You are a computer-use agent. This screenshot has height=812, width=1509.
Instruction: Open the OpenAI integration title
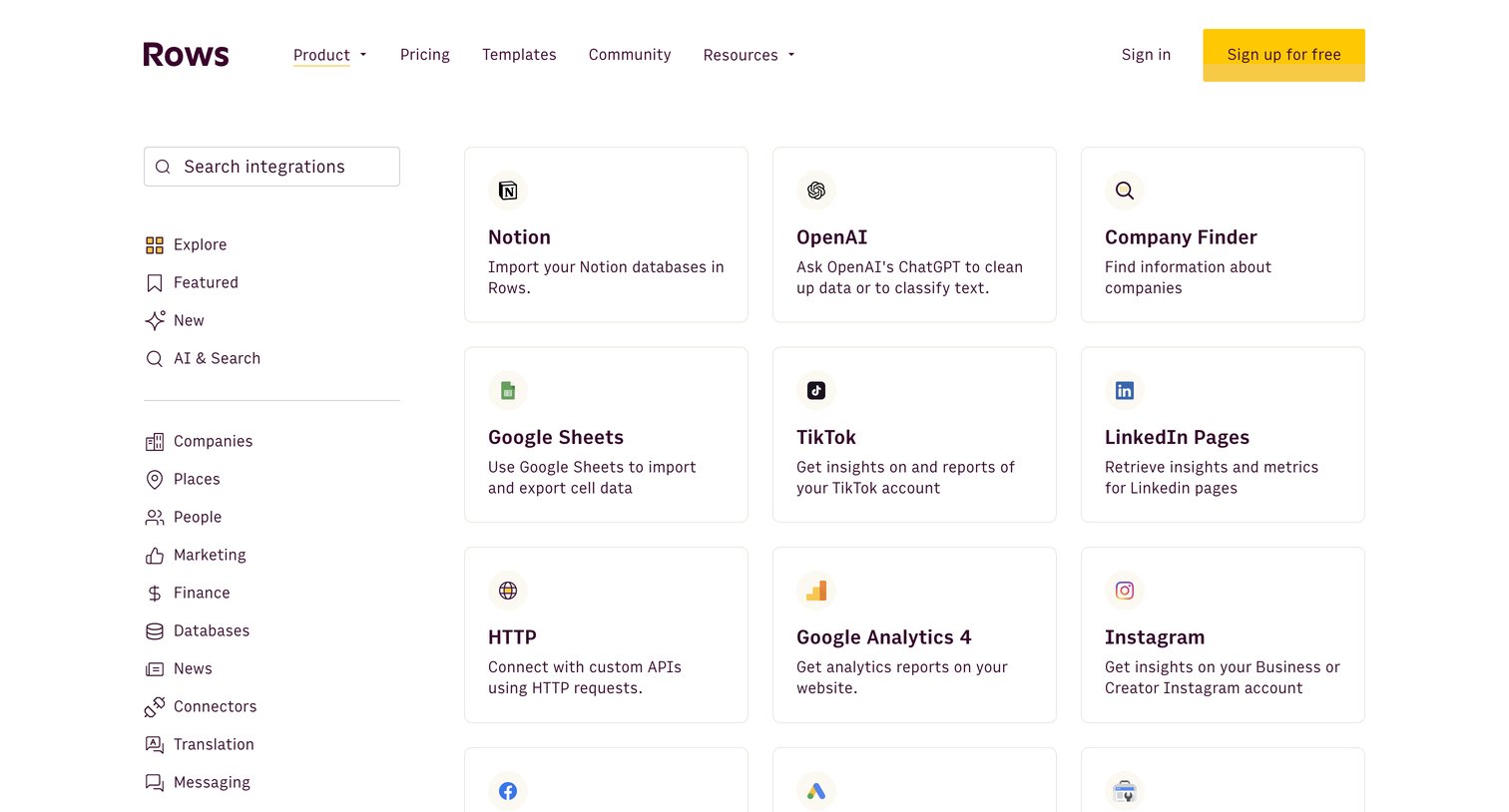pyautogui.click(x=831, y=237)
